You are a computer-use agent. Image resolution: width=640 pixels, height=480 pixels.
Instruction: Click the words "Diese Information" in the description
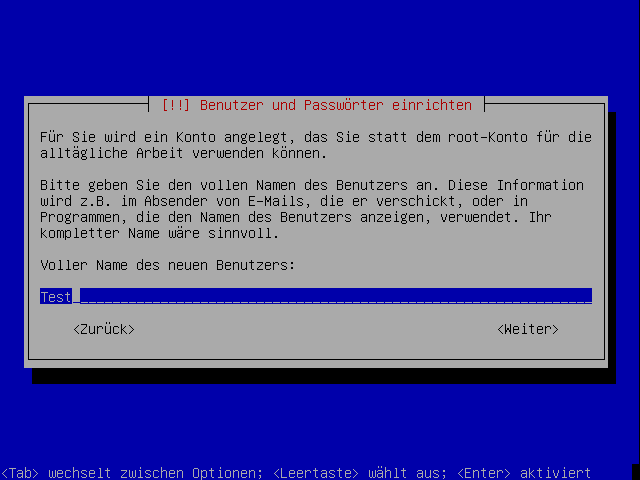[516, 185]
